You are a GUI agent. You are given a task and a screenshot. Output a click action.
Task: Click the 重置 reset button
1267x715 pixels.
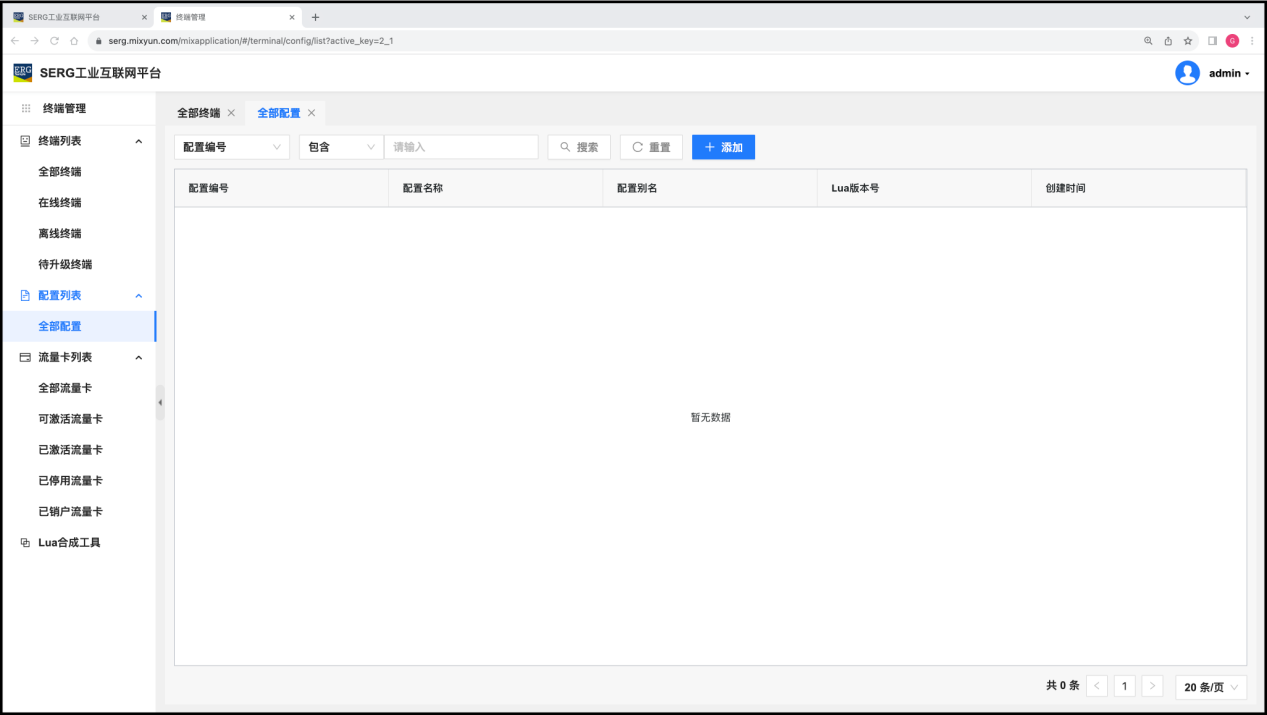[651, 147]
